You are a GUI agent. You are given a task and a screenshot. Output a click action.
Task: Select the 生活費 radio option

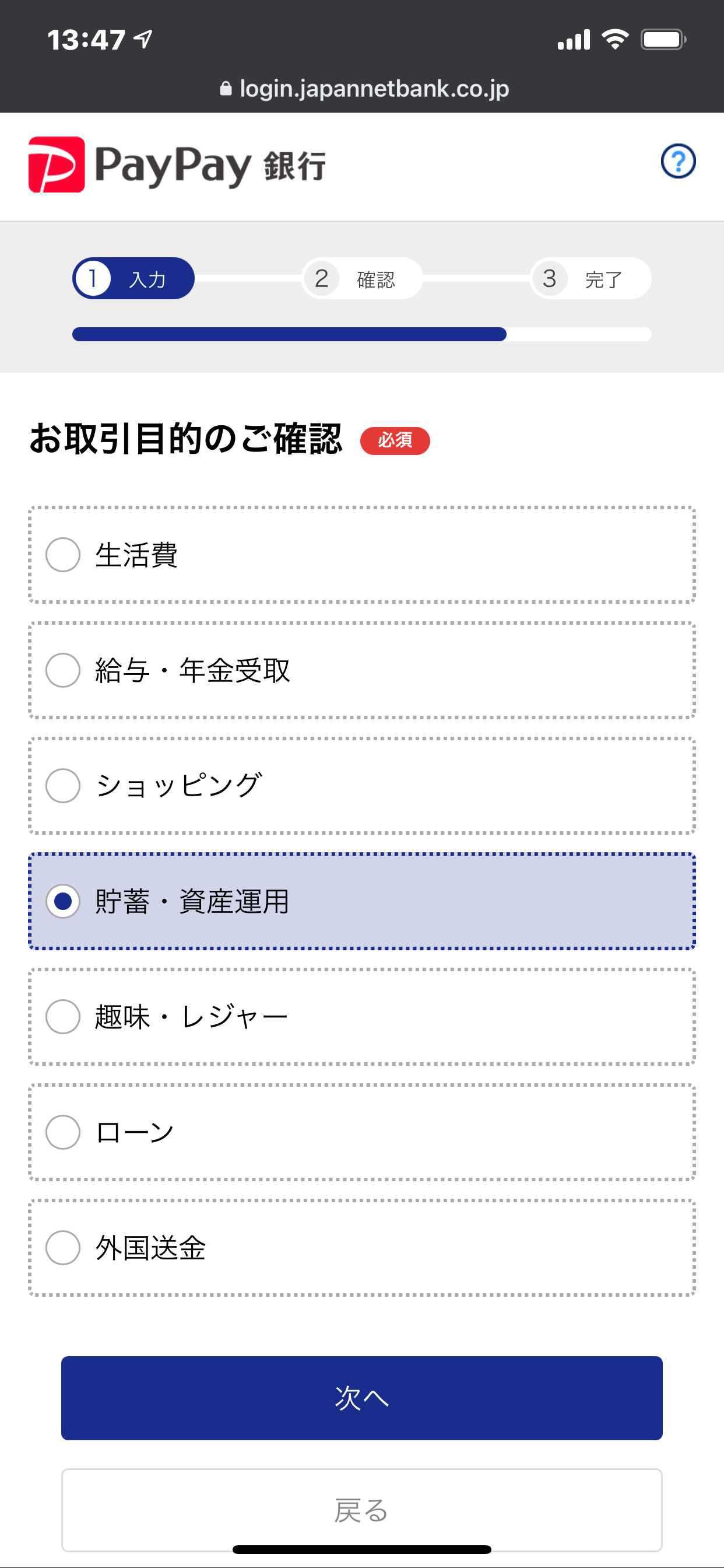[64, 555]
